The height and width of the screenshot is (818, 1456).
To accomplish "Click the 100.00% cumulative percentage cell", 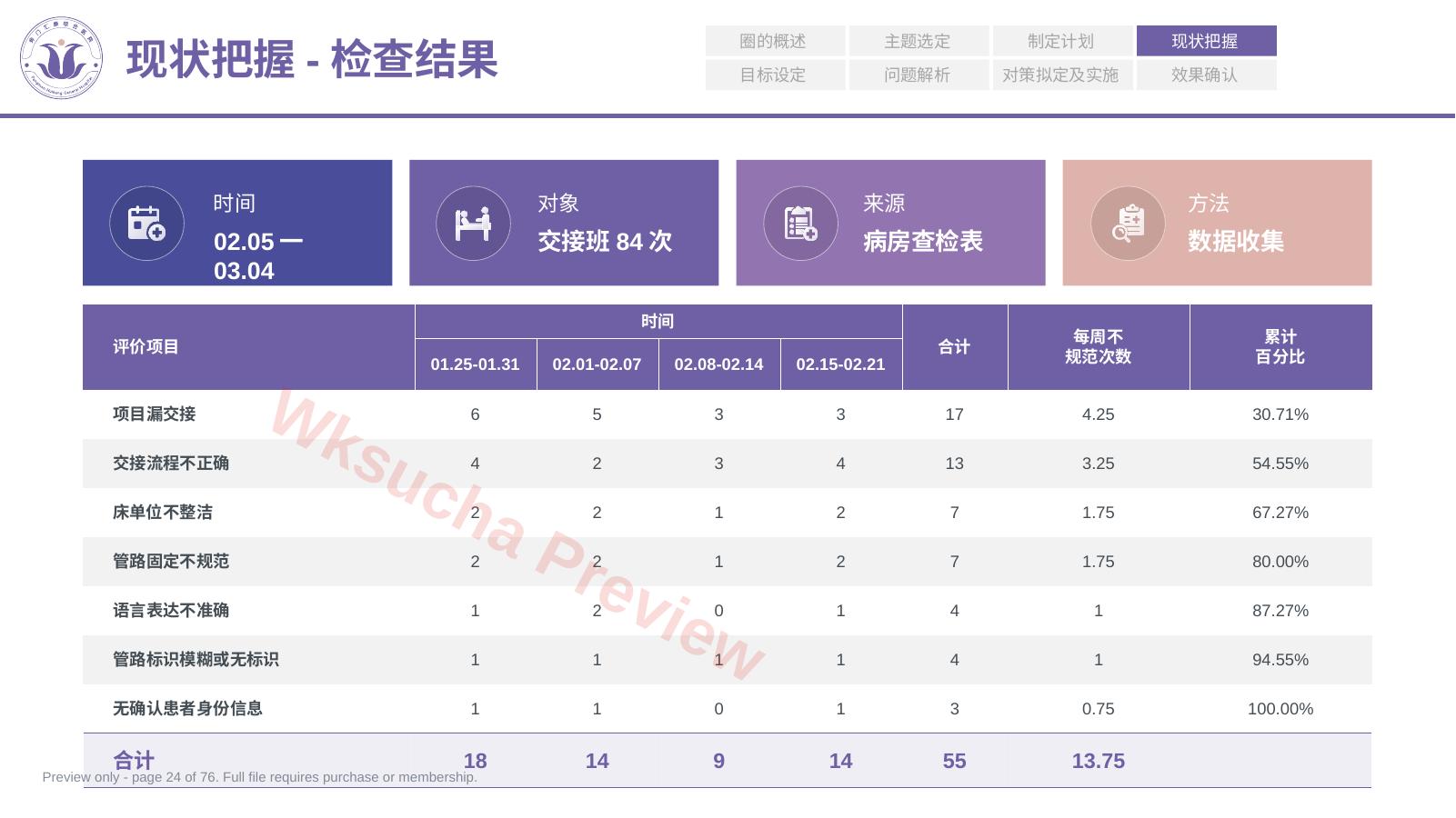I will click(x=1280, y=709).
